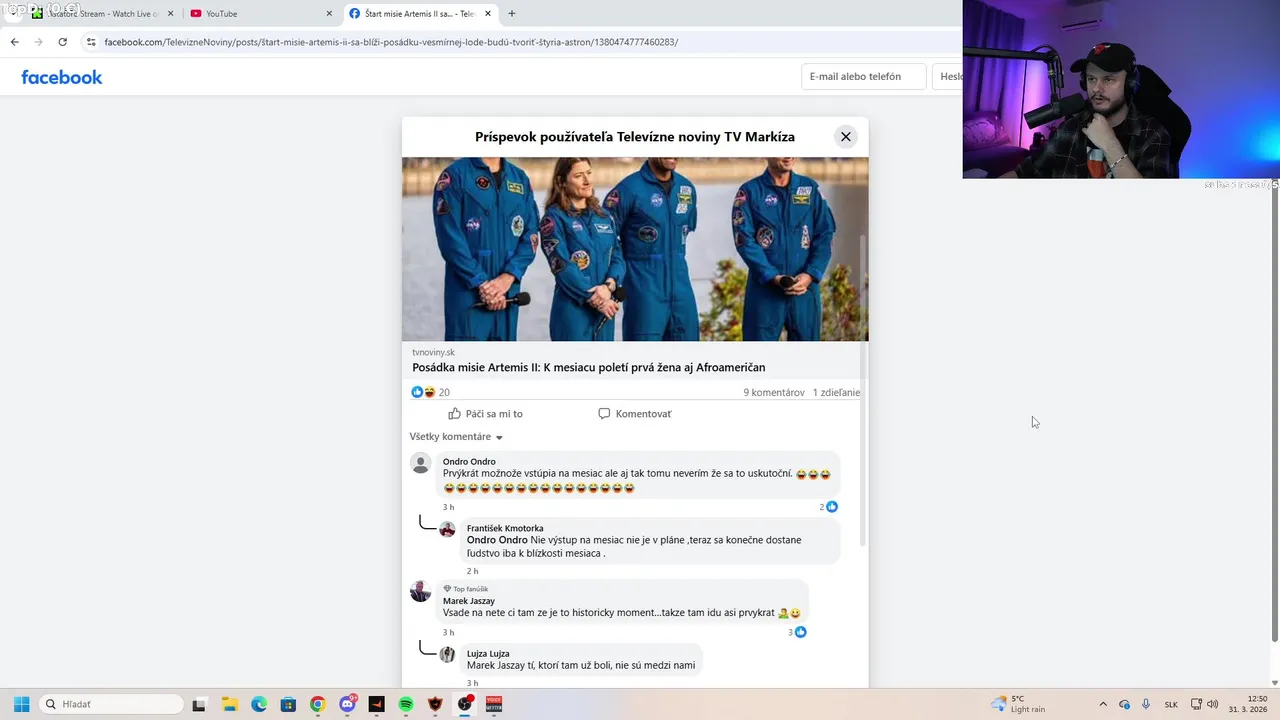Click the 3 h timestamp under Ondro Ondro's comment
Screen dimensions: 1280x720
[x=448, y=507]
